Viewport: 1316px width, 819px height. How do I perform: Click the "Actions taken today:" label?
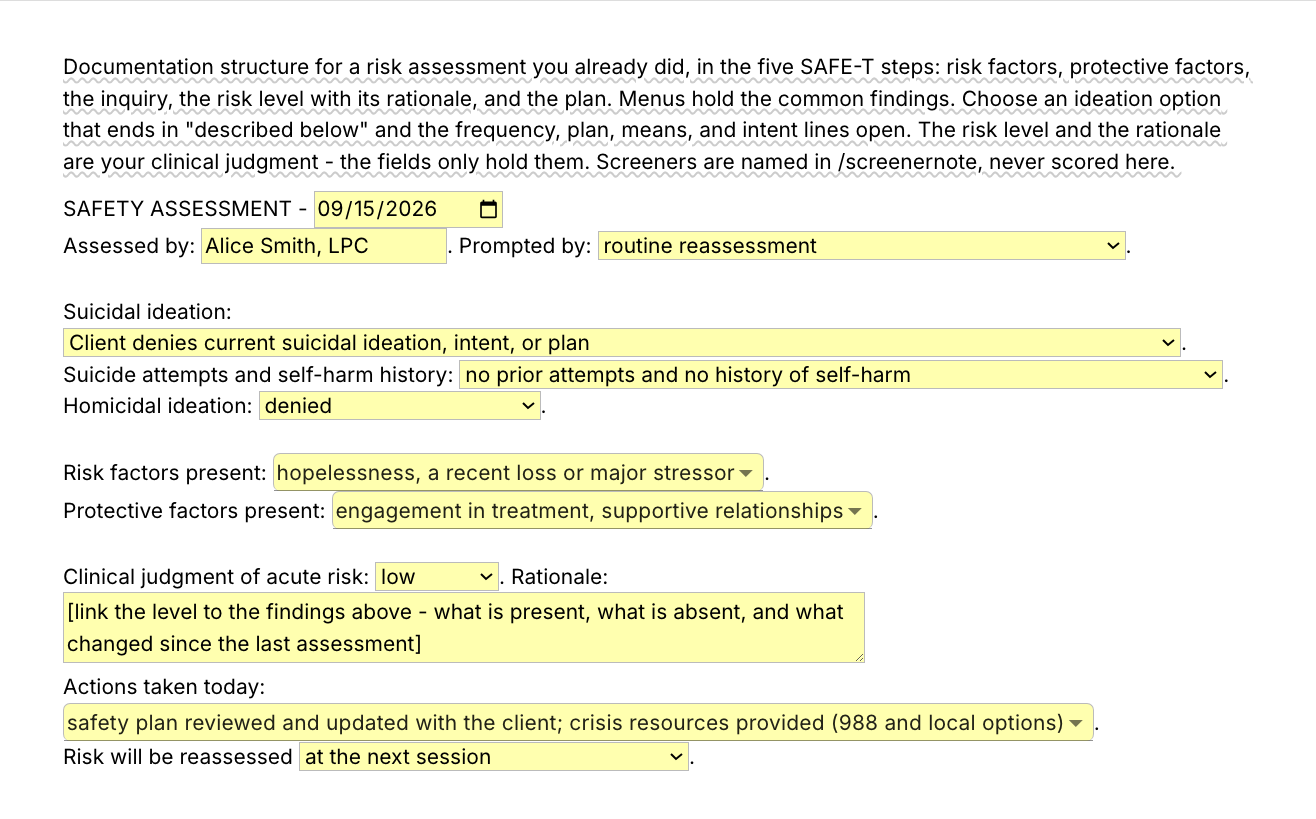point(163,688)
